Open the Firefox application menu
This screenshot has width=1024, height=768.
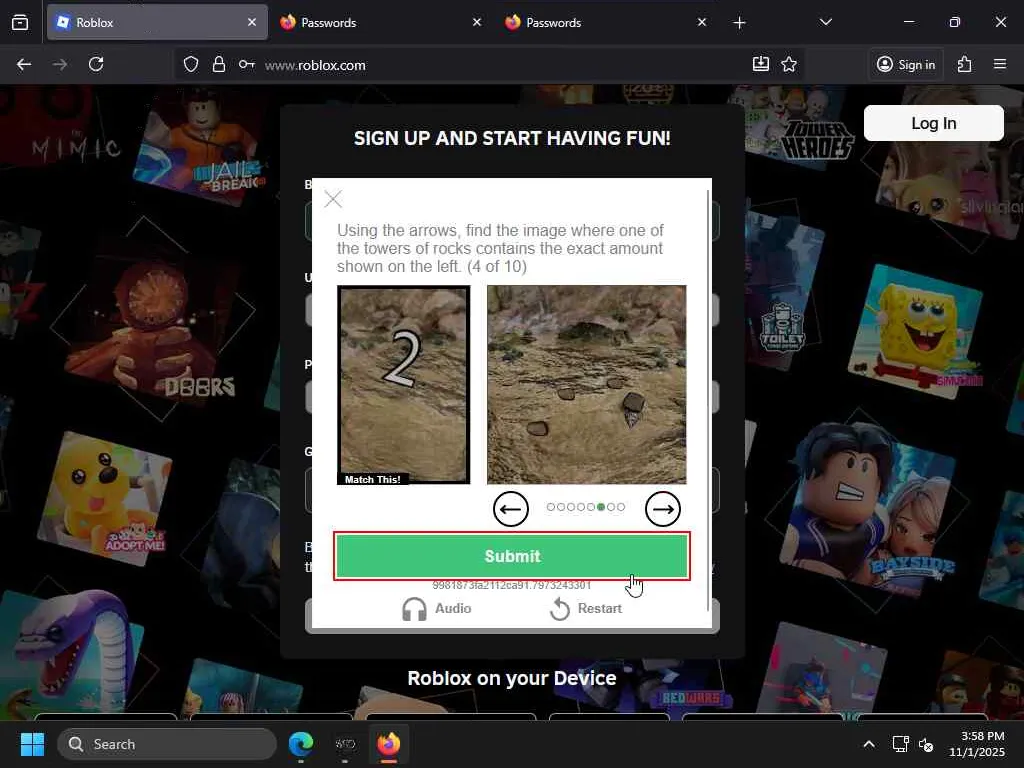(x=1000, y=64)
